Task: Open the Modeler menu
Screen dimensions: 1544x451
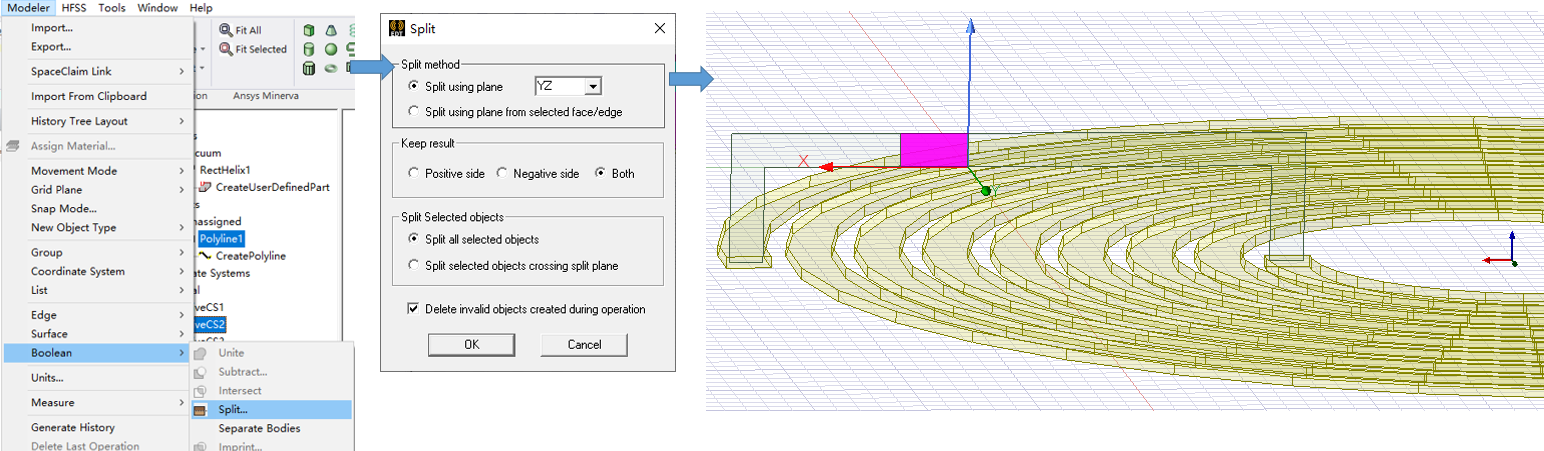Action: click(x=28, y=8)
